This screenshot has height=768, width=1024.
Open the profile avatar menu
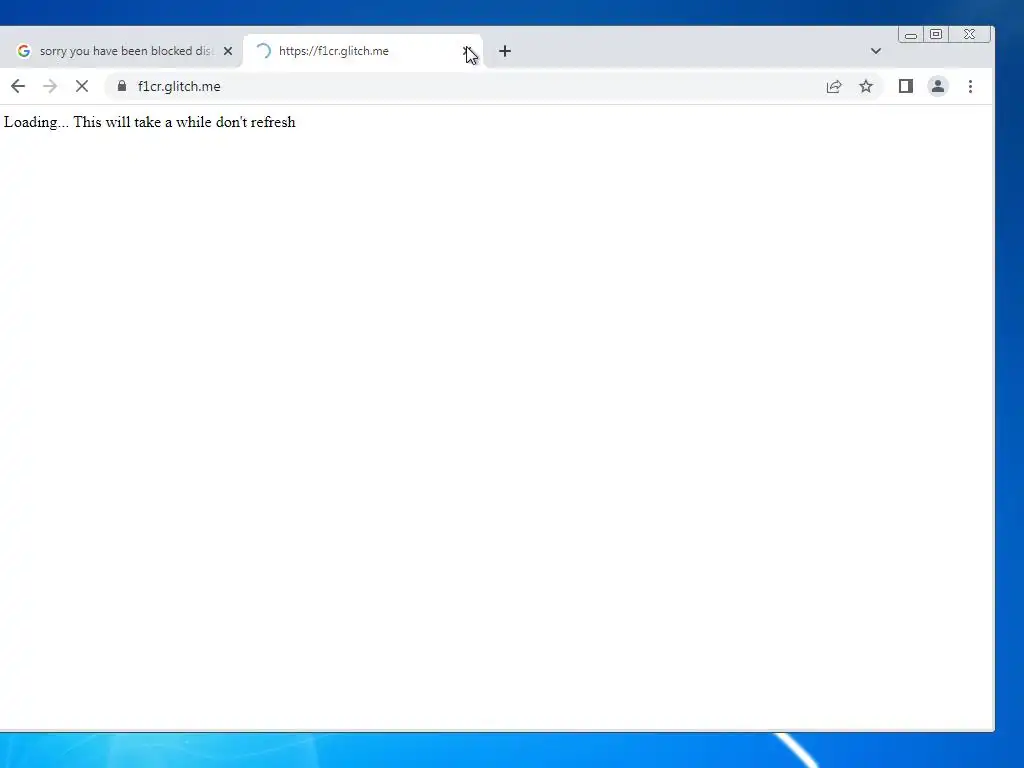938,86
